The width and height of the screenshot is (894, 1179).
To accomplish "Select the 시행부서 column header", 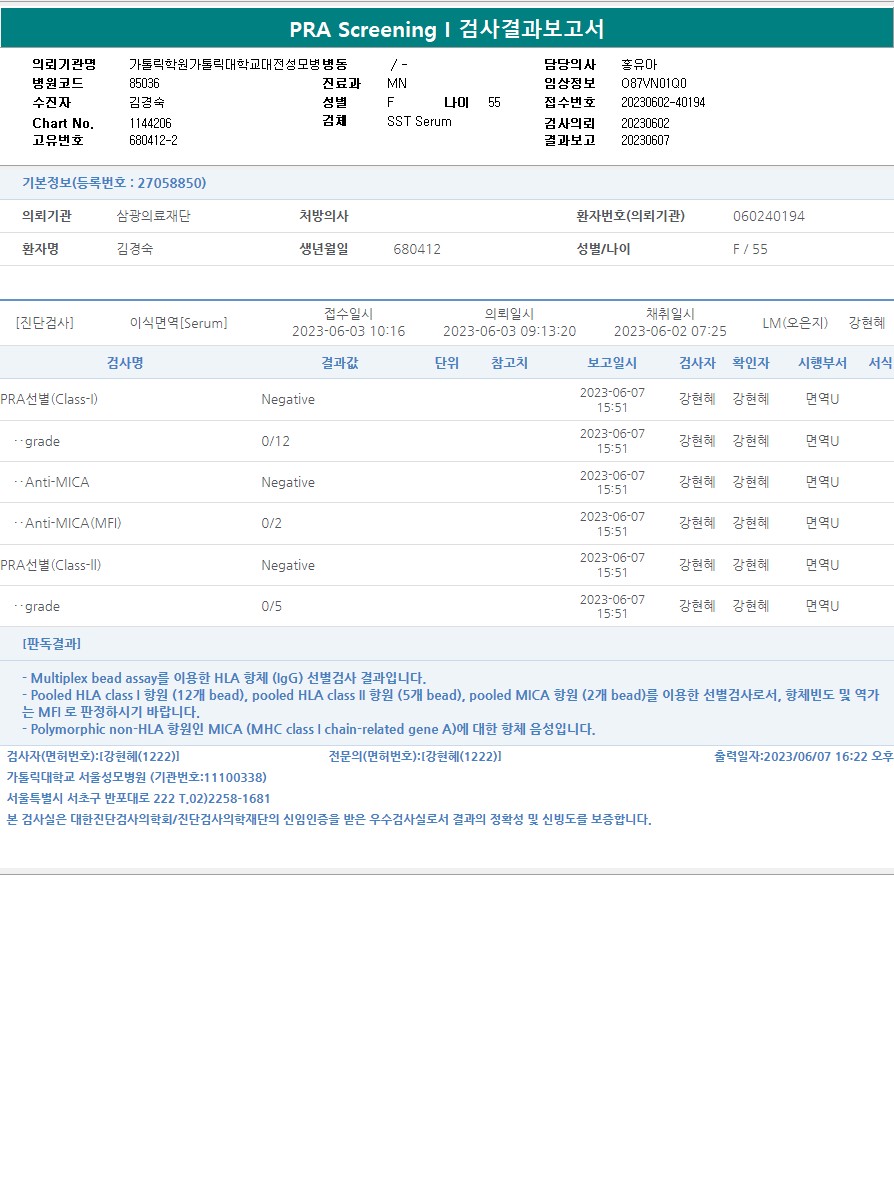I will [822, 362].
